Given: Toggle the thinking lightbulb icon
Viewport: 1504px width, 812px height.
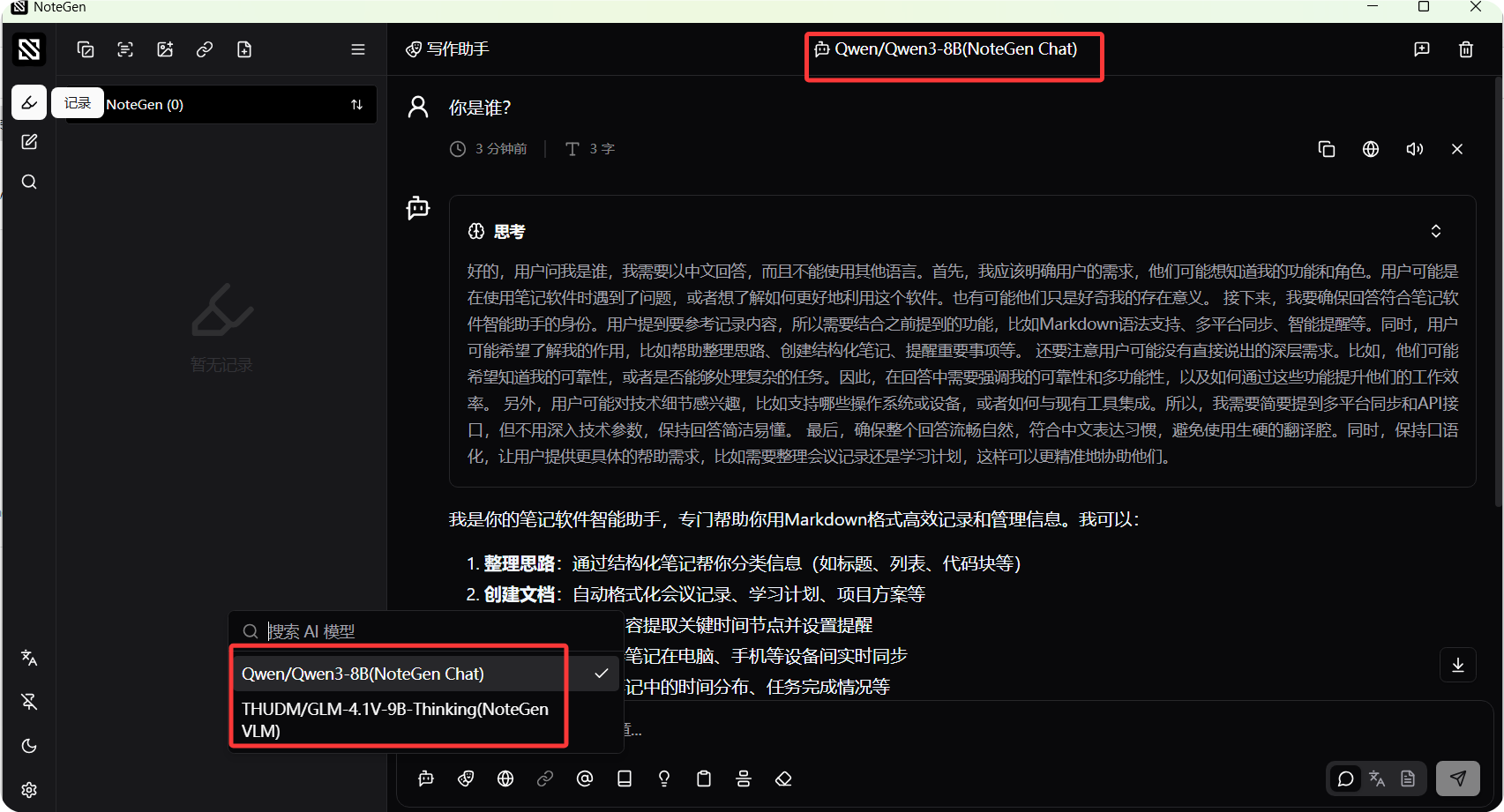Looking at the screenshot, I should pyautogui.click(x=664, y=778).
